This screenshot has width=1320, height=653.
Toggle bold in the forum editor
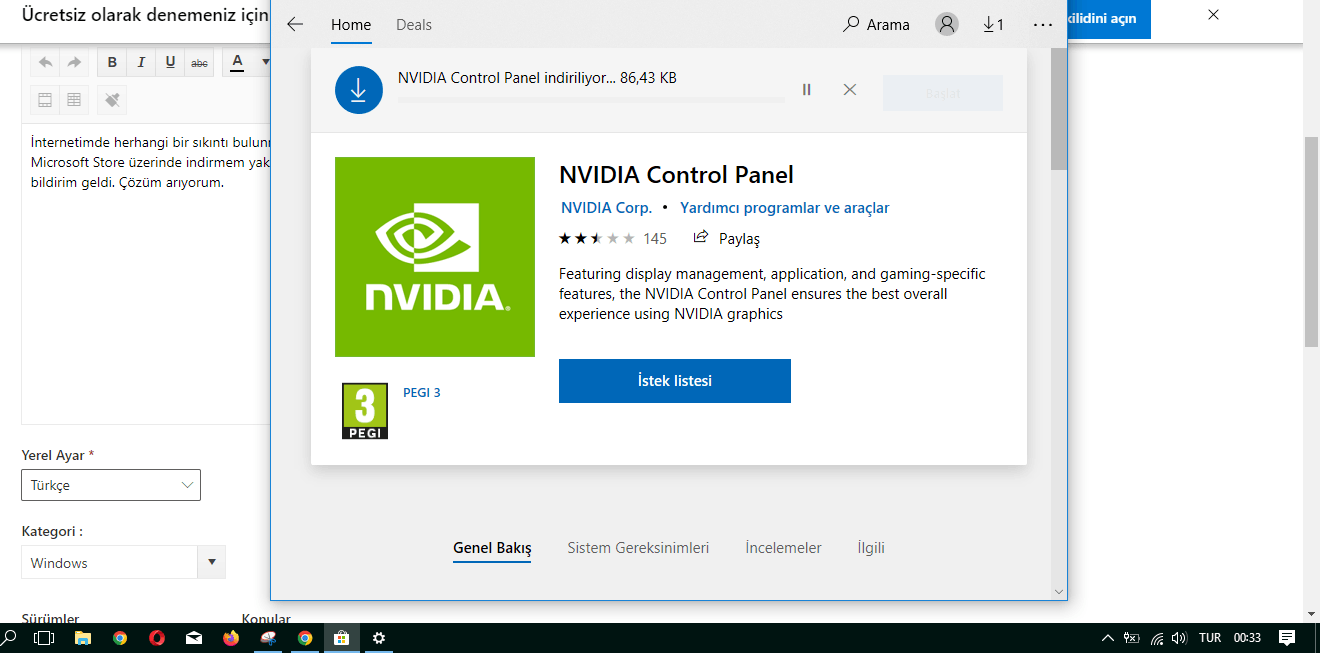click(112, 63)
